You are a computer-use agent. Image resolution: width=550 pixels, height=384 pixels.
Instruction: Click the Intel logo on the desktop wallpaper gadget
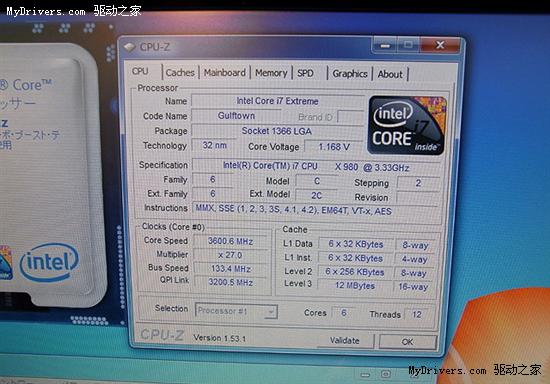(49, 262)
